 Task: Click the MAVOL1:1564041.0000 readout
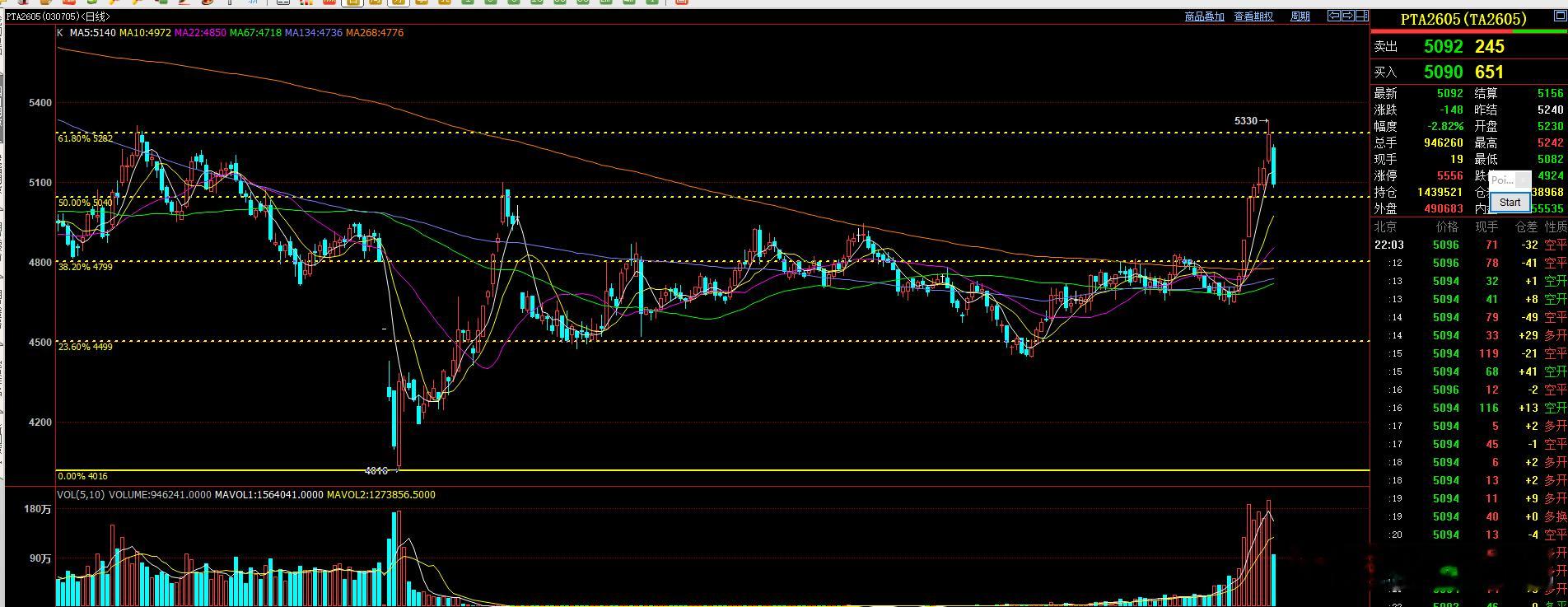pyautogui.click(x=269, y=495)
